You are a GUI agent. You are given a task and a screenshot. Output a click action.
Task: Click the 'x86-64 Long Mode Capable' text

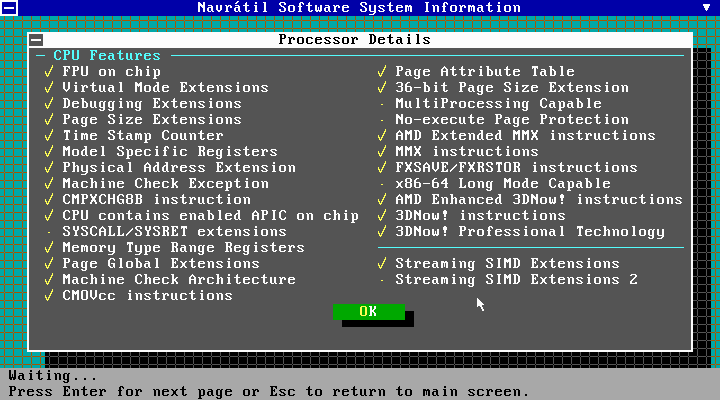[503, 184]
